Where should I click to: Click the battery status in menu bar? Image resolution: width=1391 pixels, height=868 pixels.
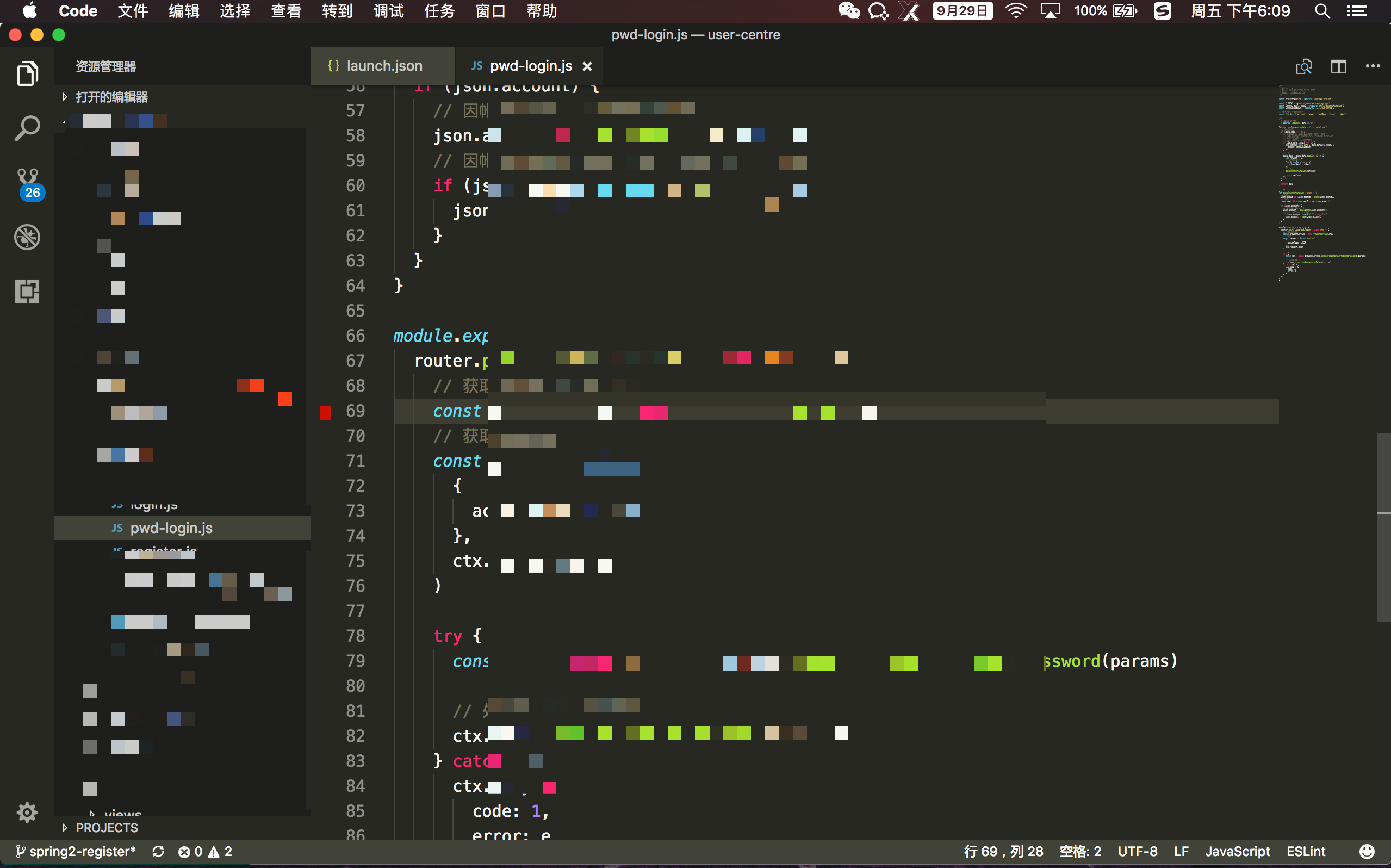point(1105,11)
